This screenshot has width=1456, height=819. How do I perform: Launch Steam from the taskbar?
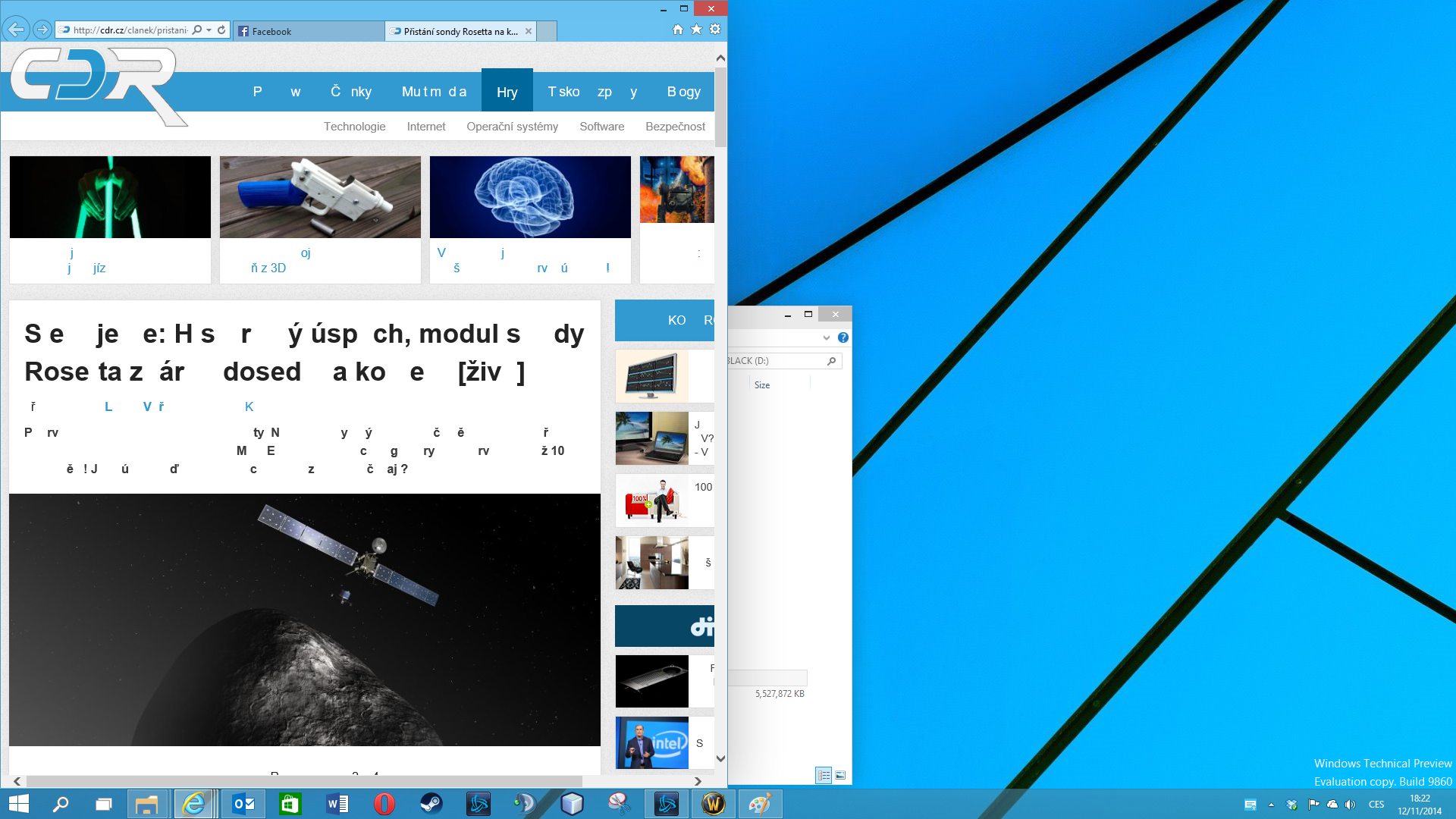[x=431, y=804]
